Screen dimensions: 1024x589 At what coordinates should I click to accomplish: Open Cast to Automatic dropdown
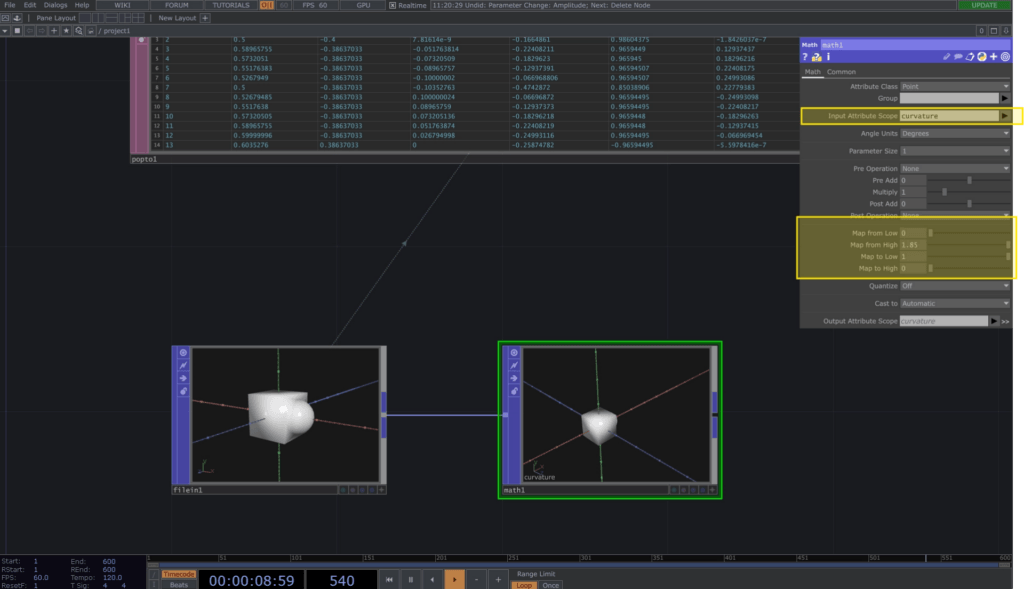(x=955, y=304)
